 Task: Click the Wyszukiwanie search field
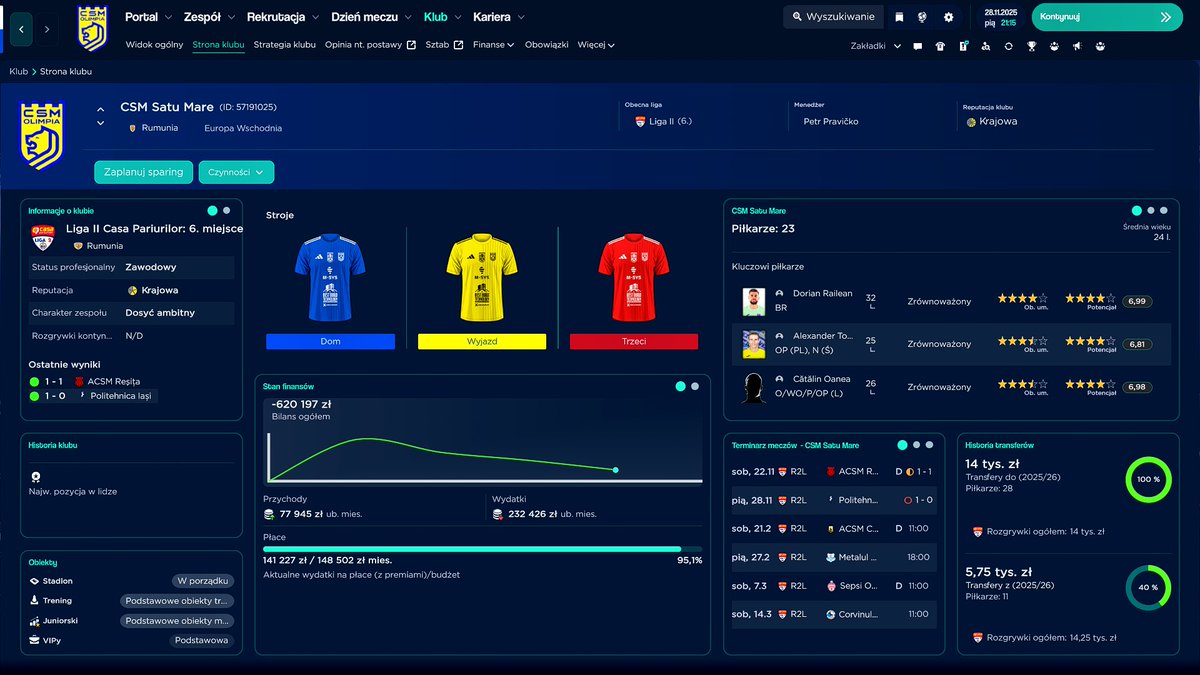pos(833,17)
